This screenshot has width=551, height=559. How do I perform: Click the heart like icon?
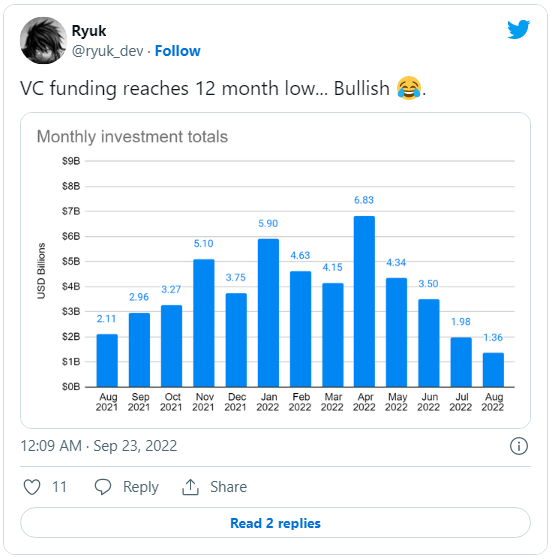click(x=32, y=487)
